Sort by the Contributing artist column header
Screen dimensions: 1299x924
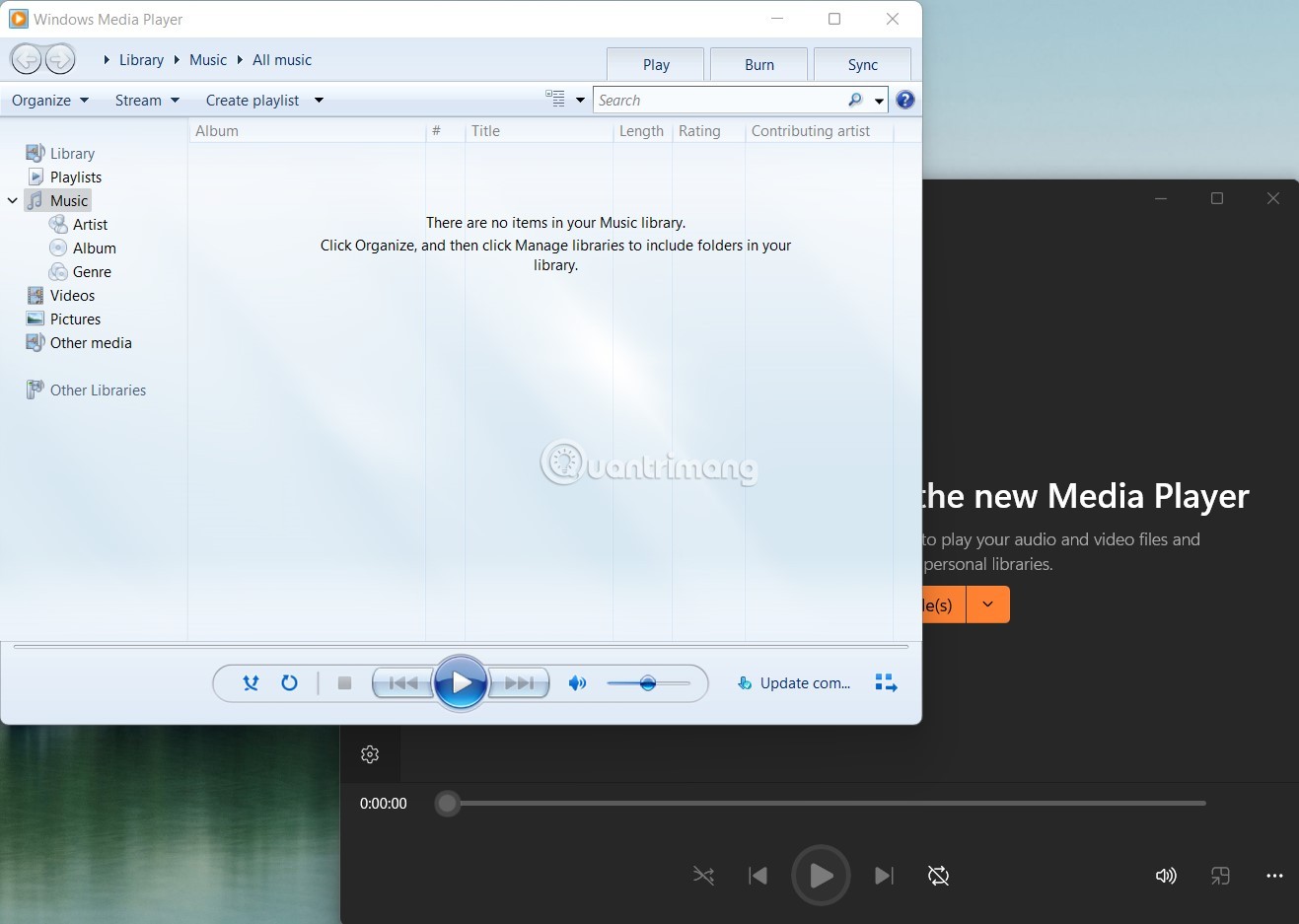pos(819,130)
